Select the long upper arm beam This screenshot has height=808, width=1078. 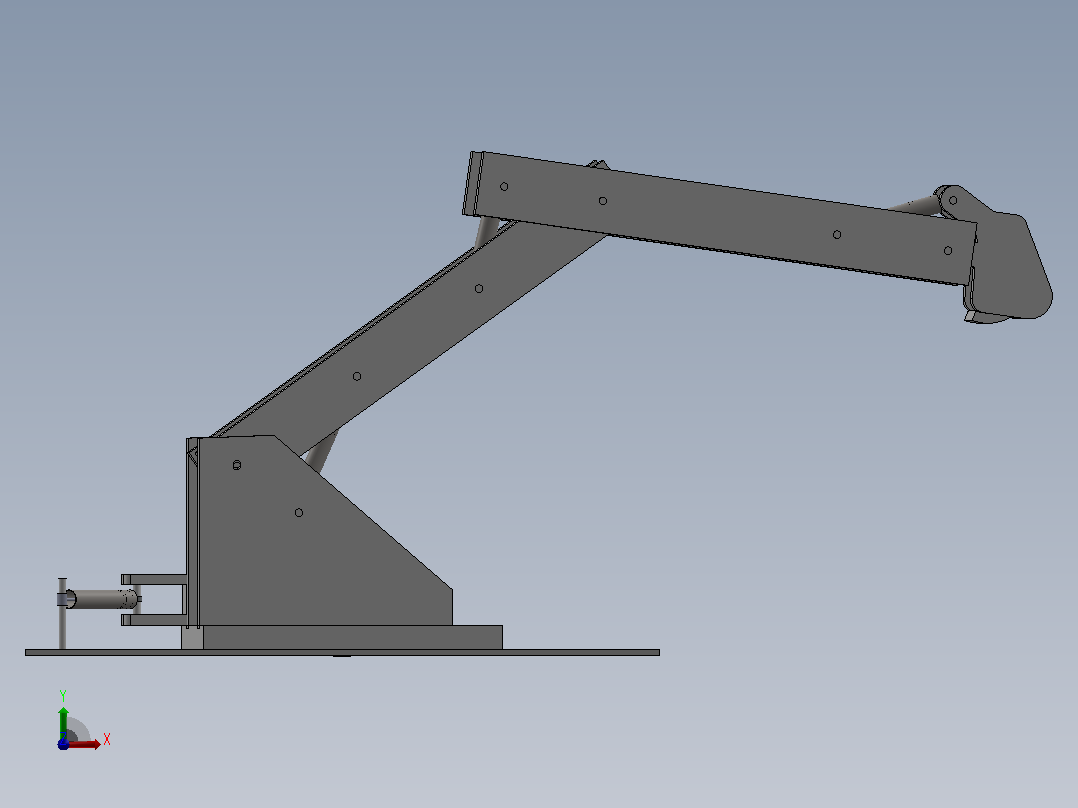tap(722, 217)
